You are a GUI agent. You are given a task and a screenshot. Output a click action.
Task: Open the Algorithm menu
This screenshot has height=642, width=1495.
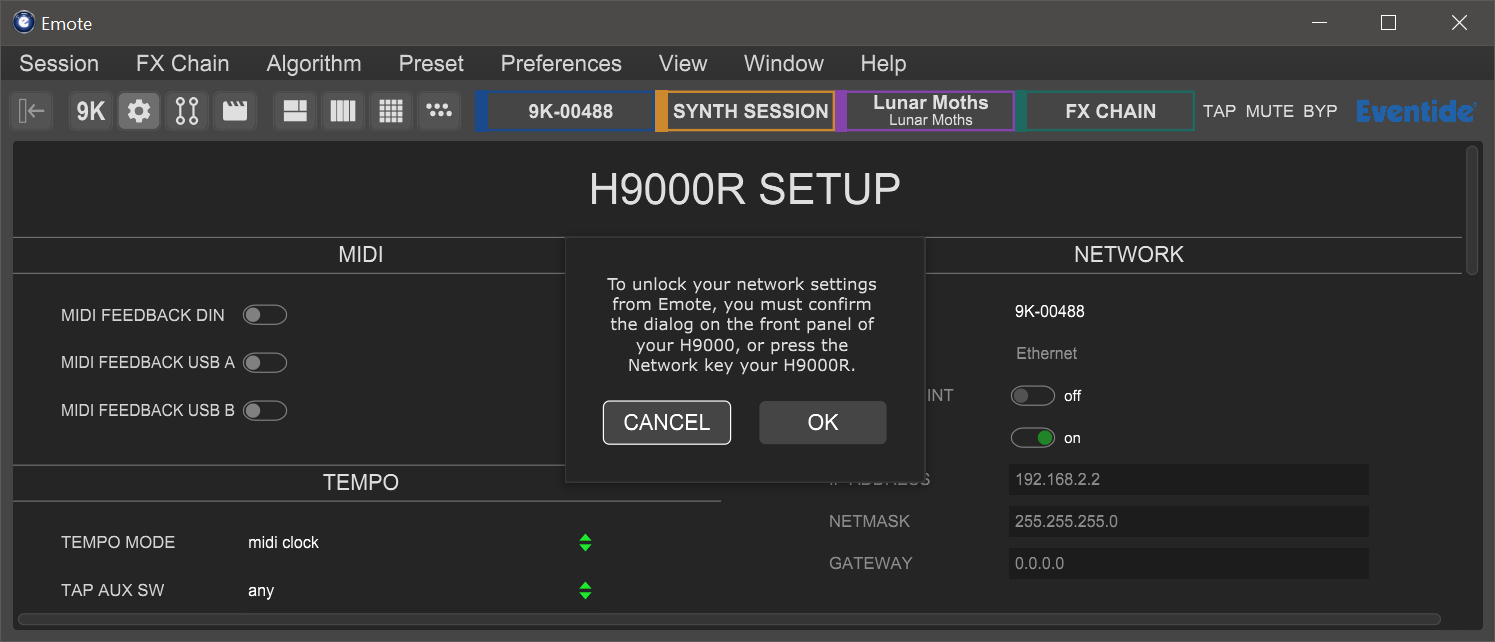coord(314,64)
